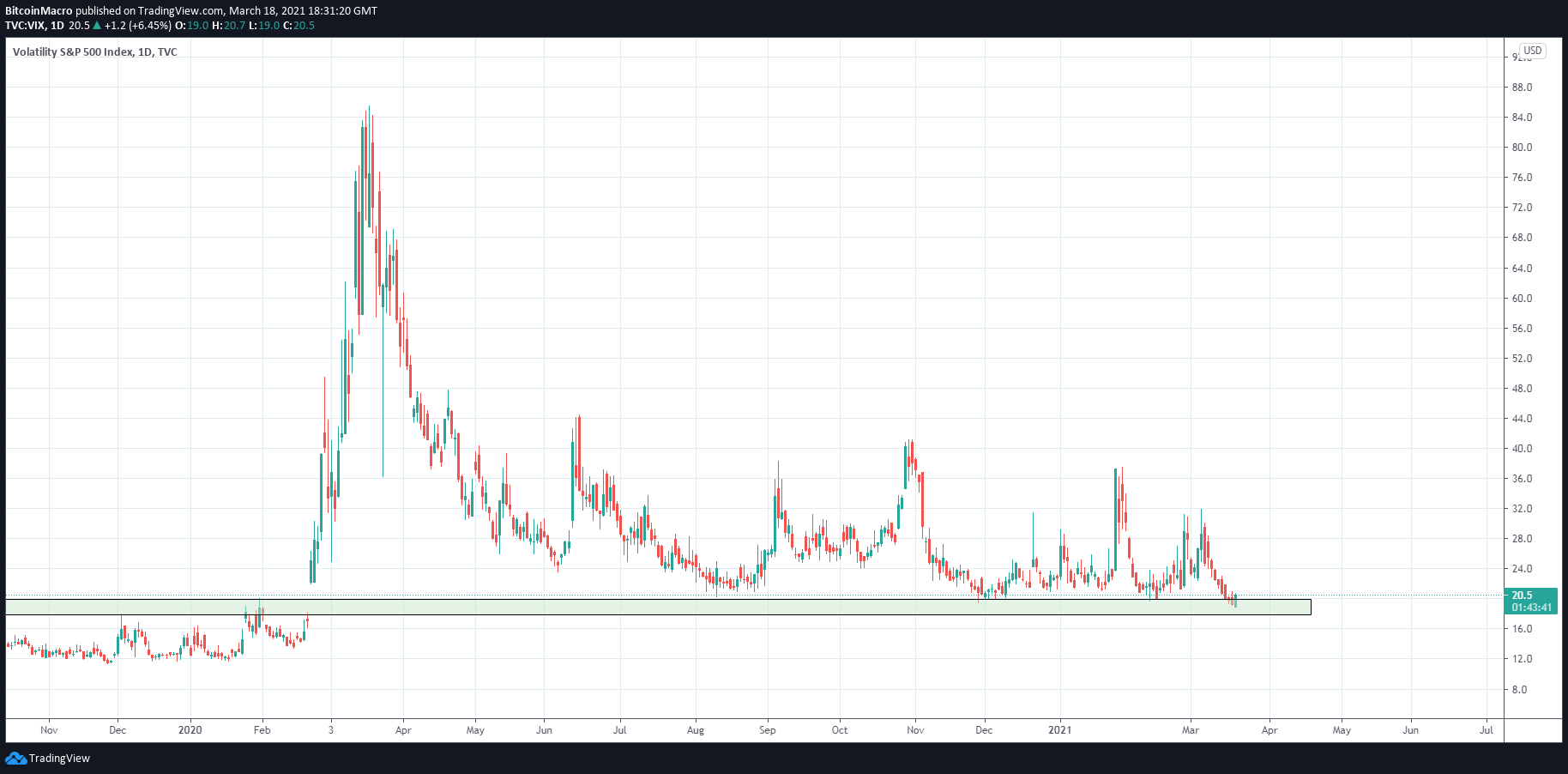Click the BitcoinMacro author name
Image resolution: width=1568 pixels, height=774 pixels.
coord(39,11)
